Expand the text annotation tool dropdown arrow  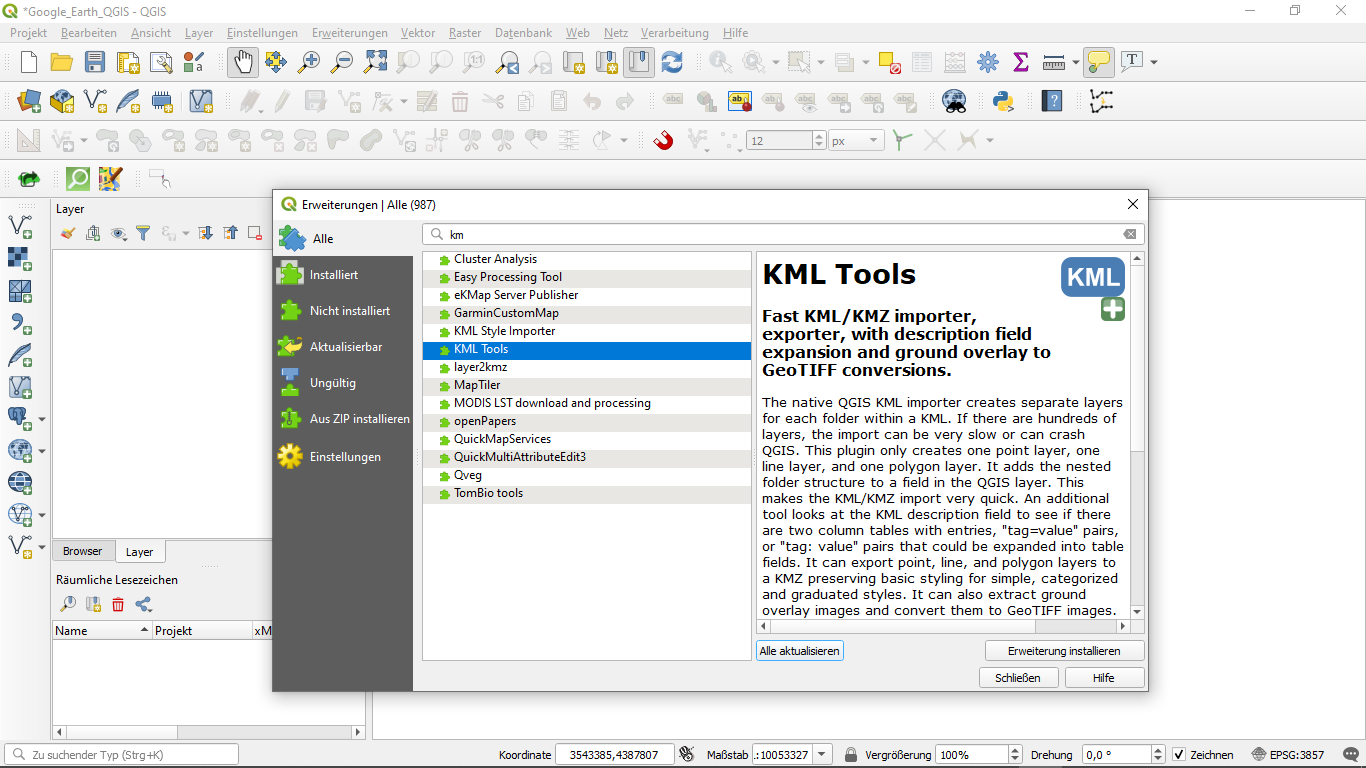pos(1154,62)
